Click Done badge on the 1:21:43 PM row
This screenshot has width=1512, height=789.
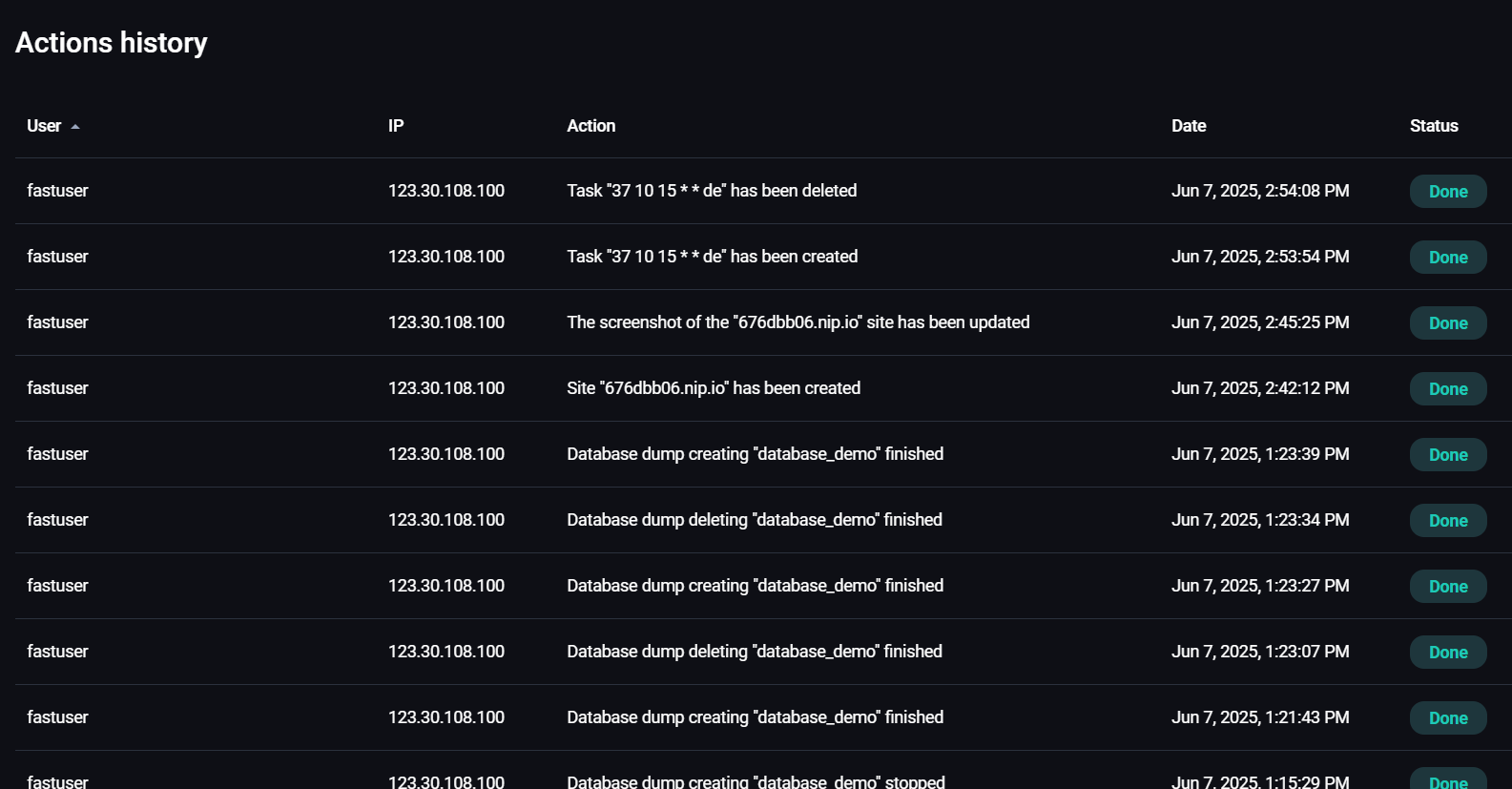1447,718
